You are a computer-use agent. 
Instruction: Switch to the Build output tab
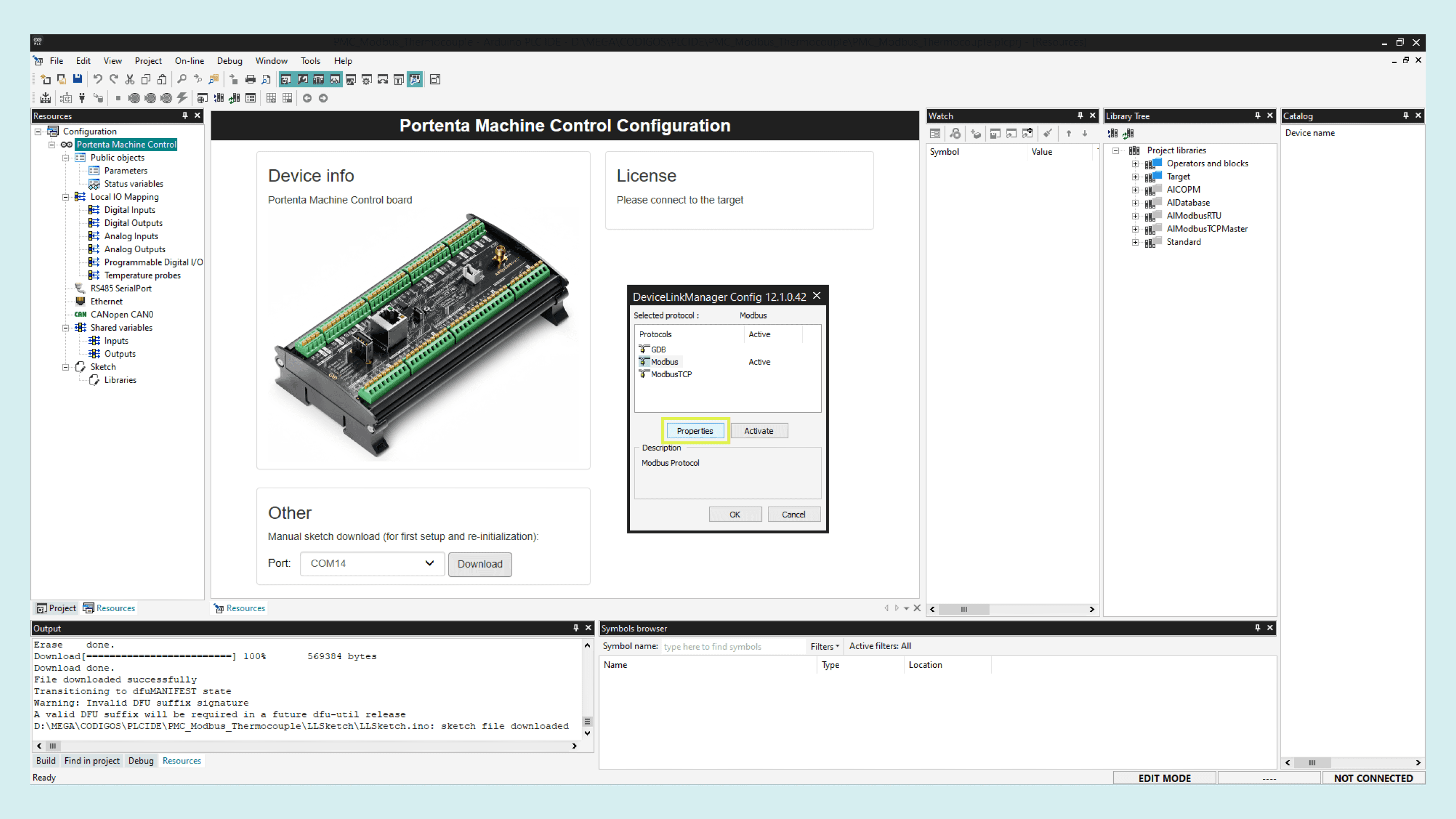coord(46,761)
